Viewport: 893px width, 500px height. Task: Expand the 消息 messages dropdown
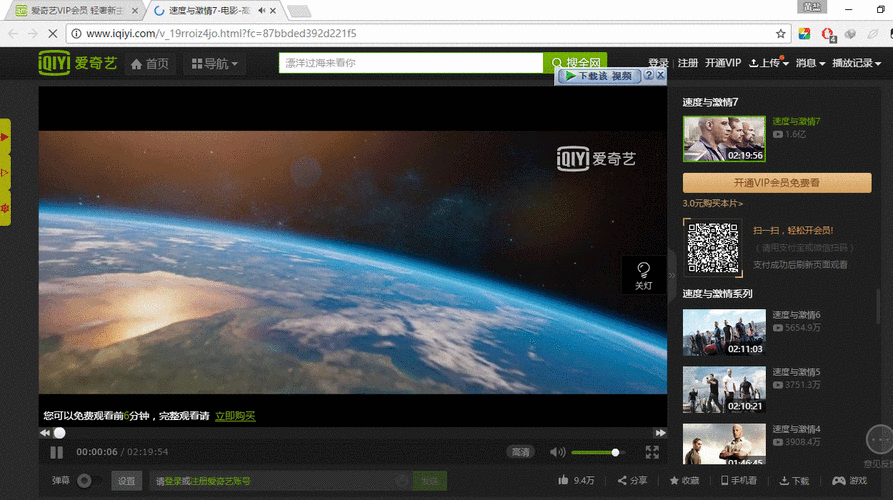pos(810,63)
